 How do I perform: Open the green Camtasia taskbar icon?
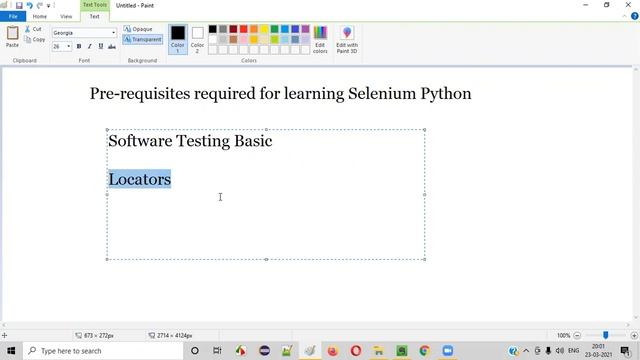tap(402, 351)
